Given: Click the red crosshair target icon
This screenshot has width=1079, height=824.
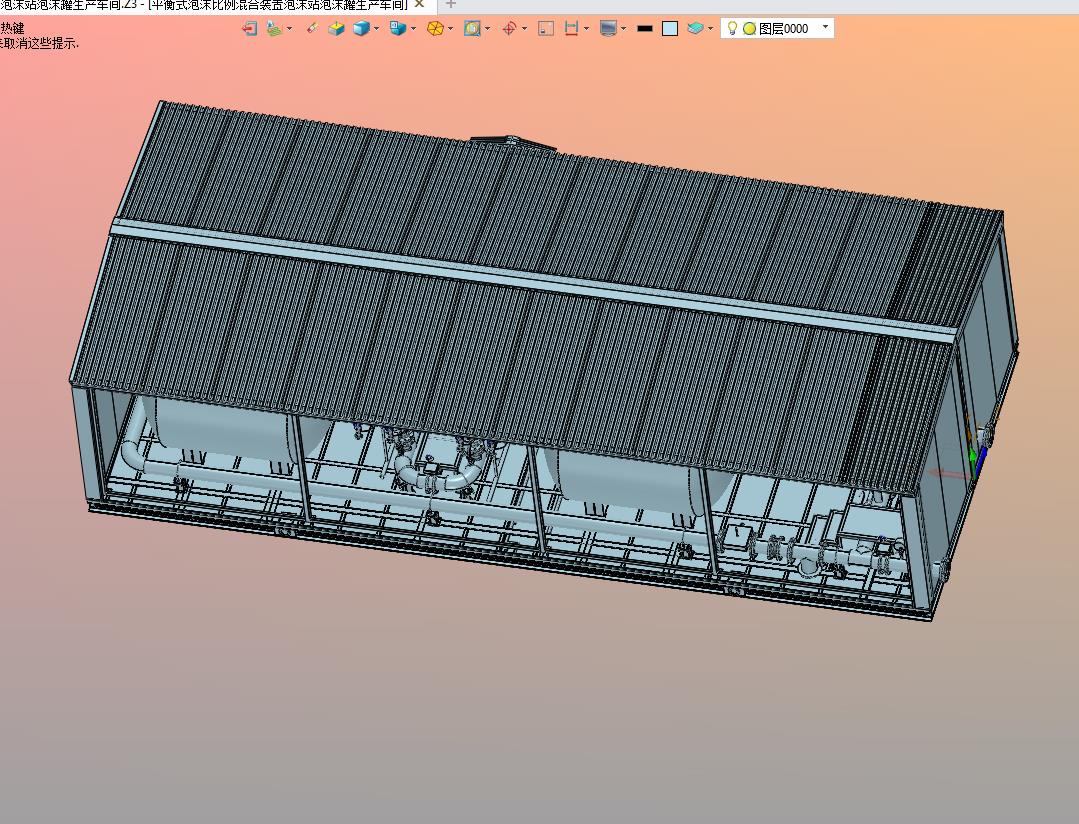Looking at the screenshot, I should pyautogui.click(x=509, y=28).
